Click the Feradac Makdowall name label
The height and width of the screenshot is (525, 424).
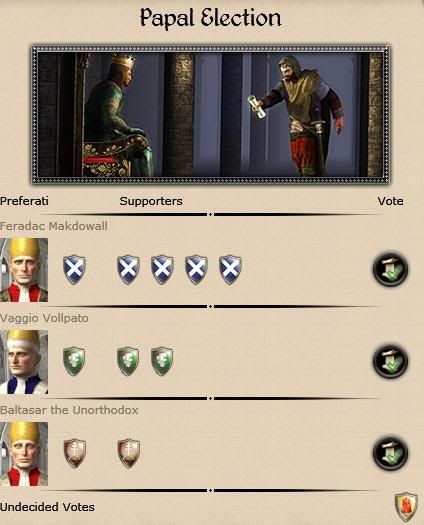pyautogui.click(x=54, y=226)
